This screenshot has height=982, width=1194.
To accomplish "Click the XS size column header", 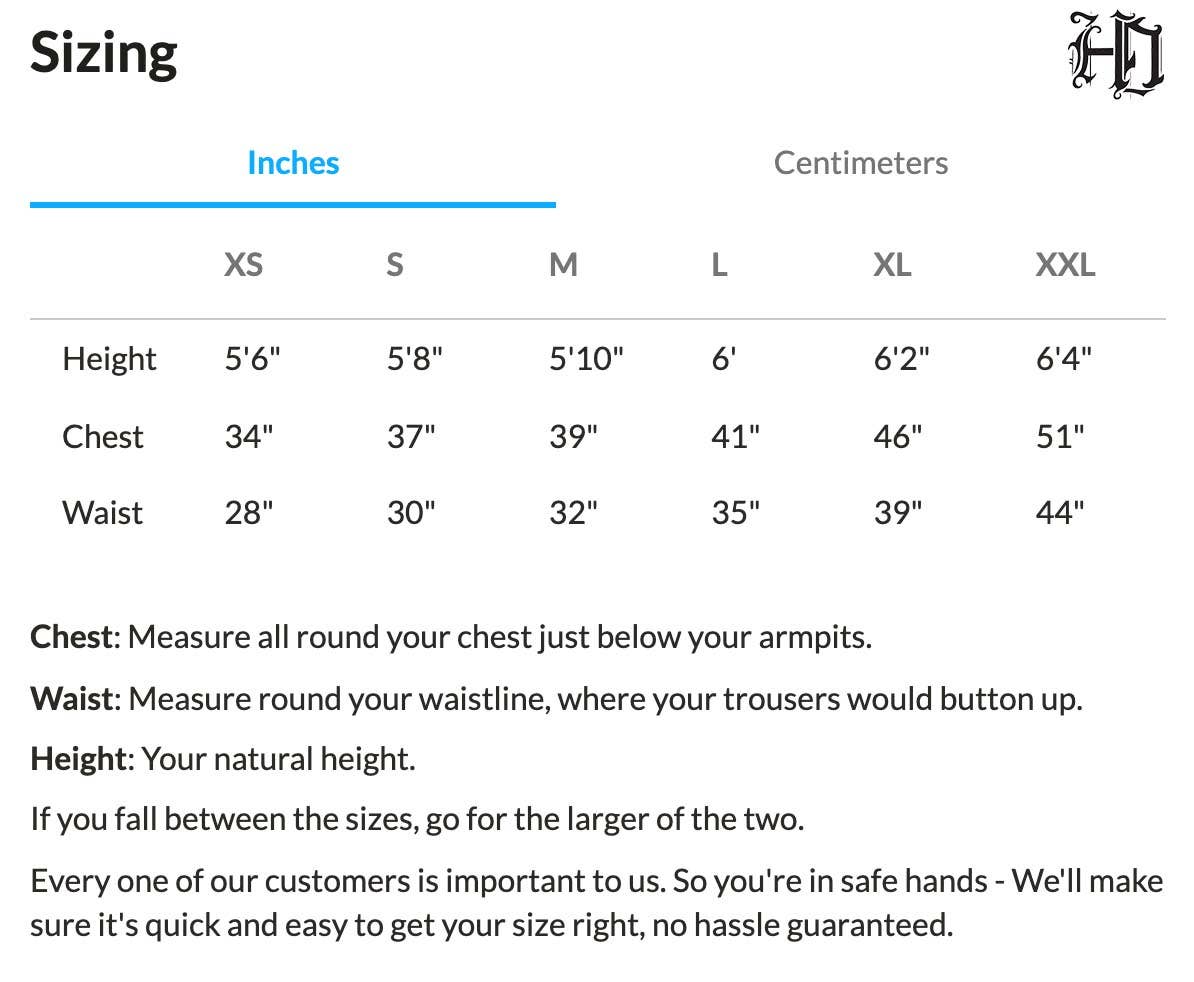I will click(x=243, y=265).
